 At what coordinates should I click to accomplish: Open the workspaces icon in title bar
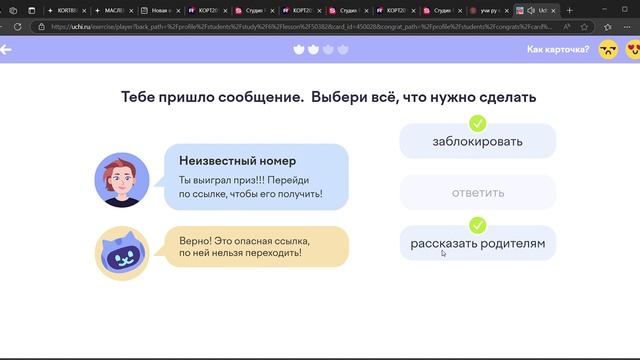(13, 11)
